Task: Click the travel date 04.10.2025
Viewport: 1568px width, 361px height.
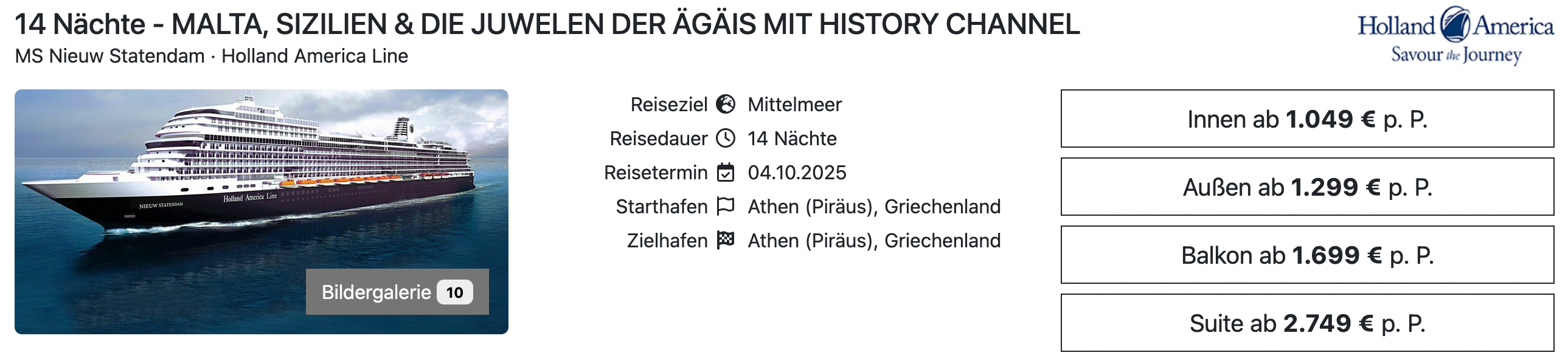Action: [x=797, y=173]
